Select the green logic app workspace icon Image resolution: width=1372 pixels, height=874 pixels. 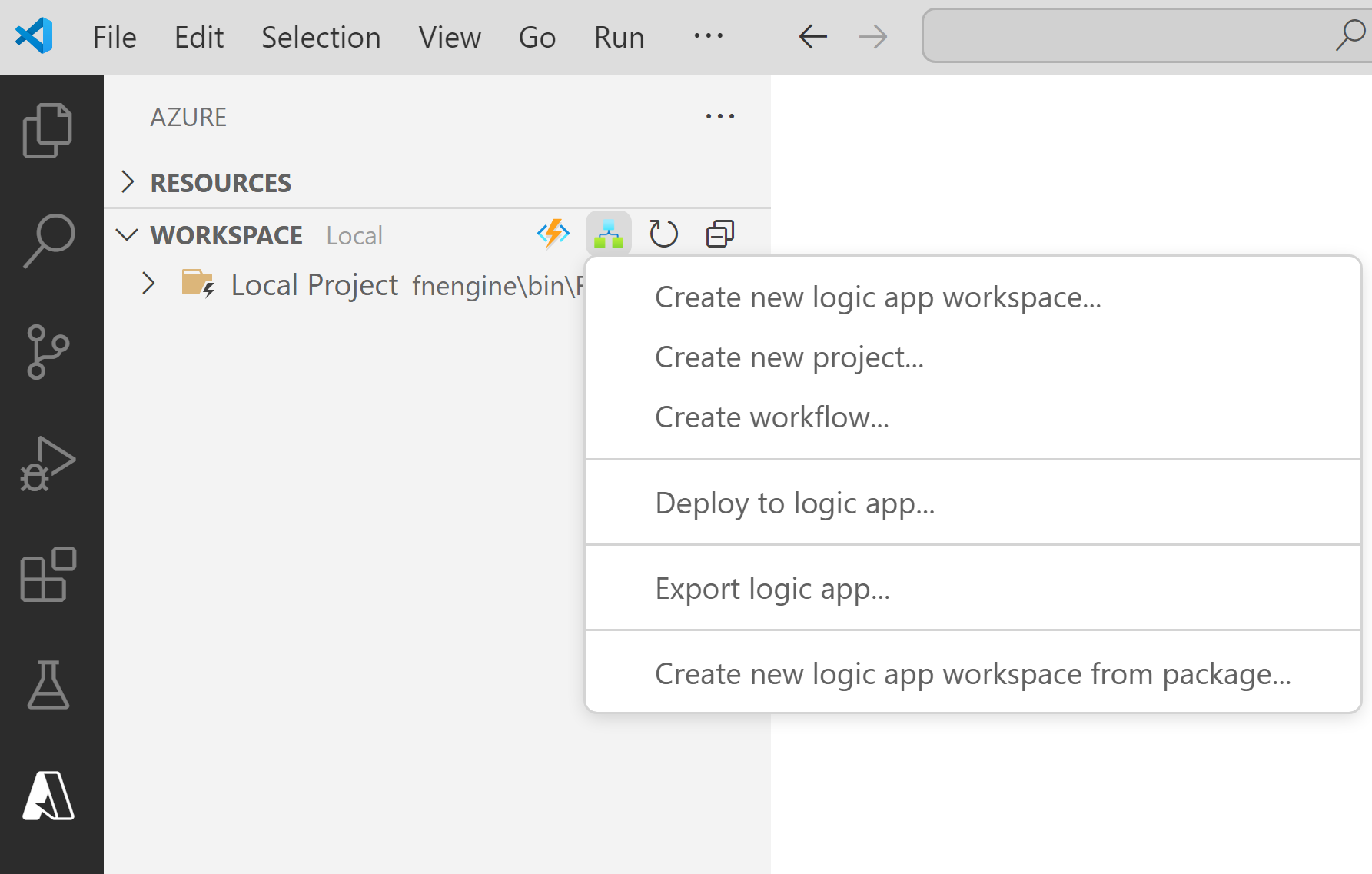(x=608, y=234)
